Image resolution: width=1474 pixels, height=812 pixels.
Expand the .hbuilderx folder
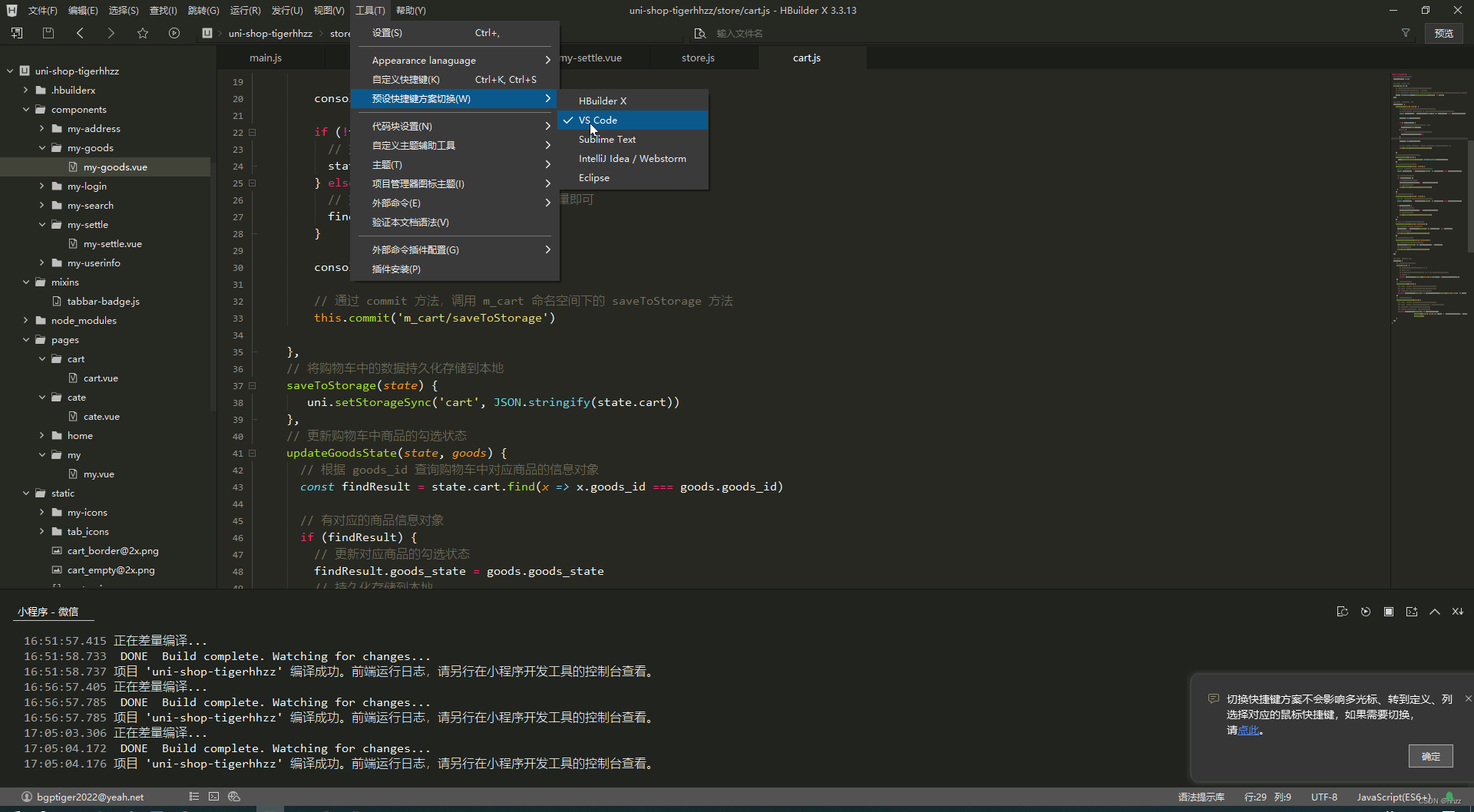26,90
